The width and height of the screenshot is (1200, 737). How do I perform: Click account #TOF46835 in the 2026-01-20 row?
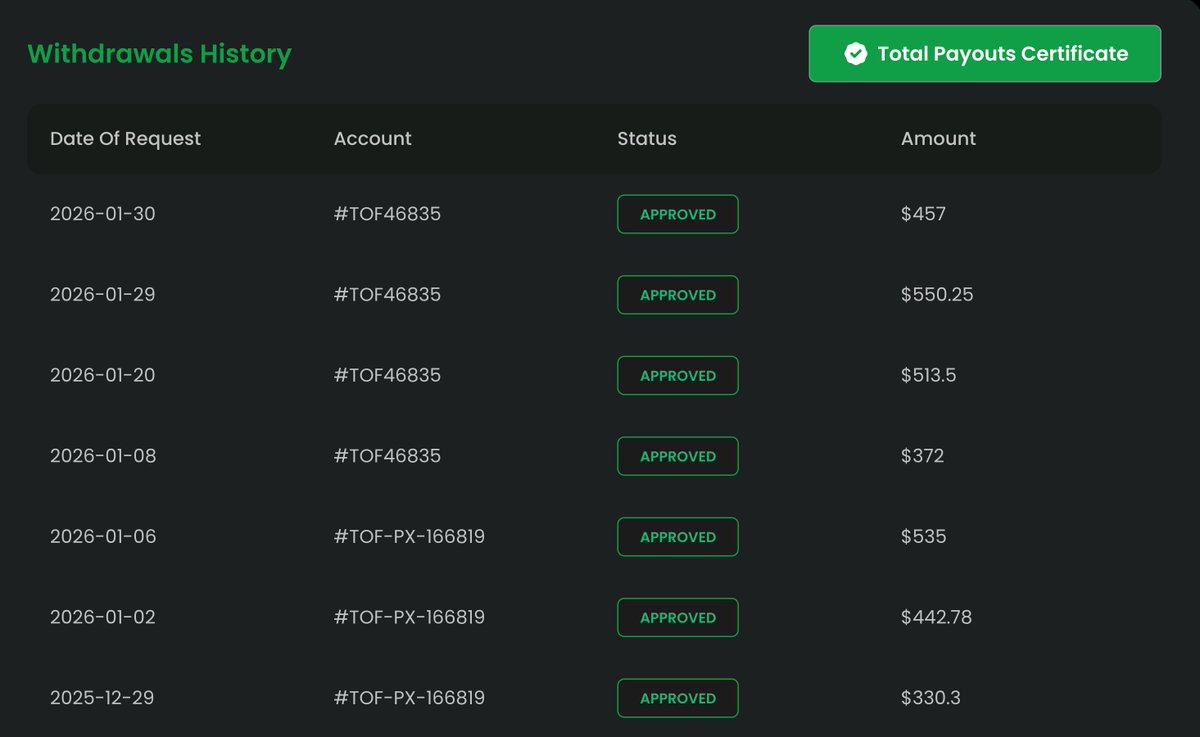click(x=387, y=375)
